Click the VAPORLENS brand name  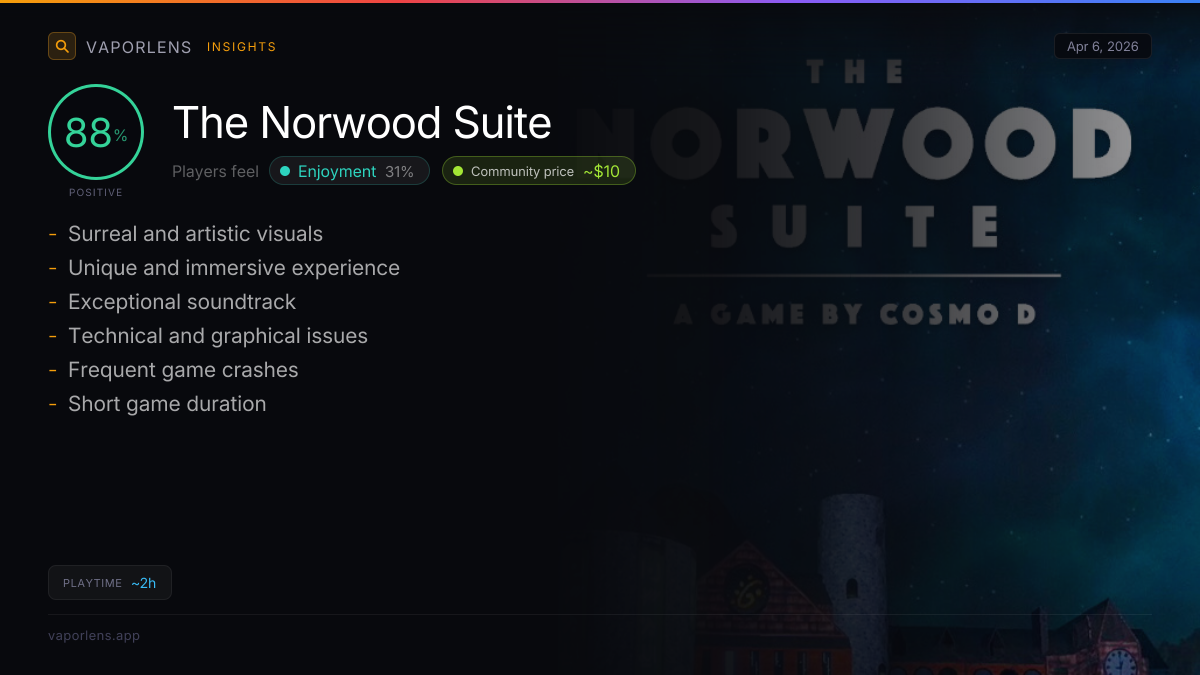coord(139,47)
